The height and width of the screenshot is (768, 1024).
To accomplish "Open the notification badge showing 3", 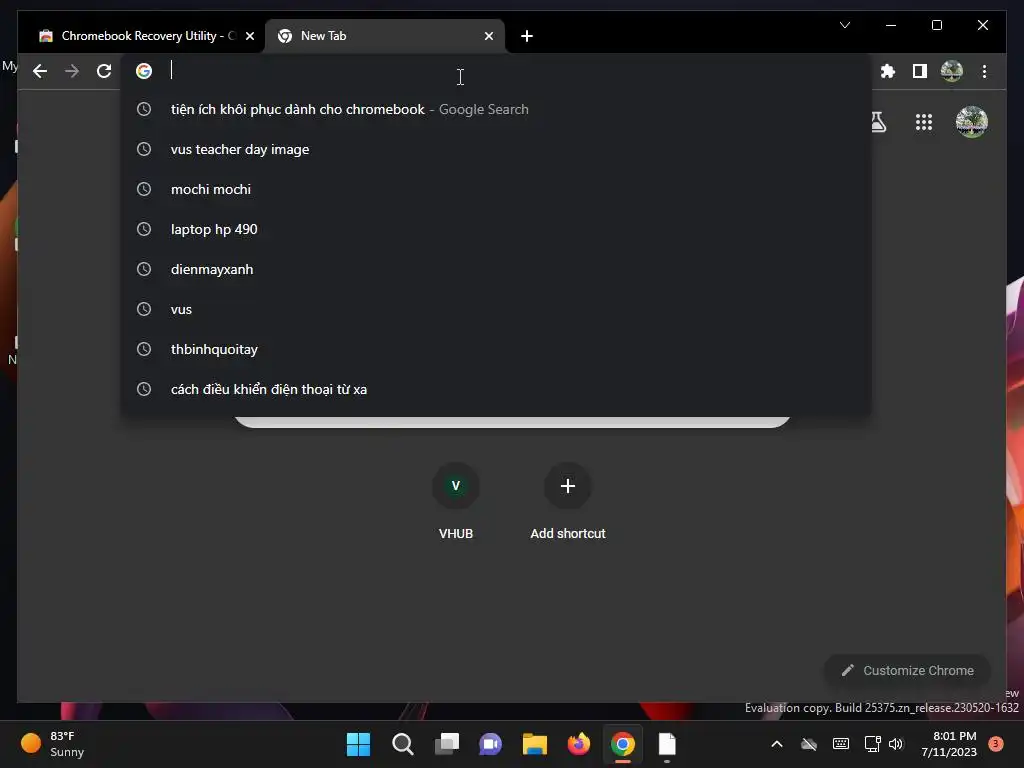I will [996, 744].
